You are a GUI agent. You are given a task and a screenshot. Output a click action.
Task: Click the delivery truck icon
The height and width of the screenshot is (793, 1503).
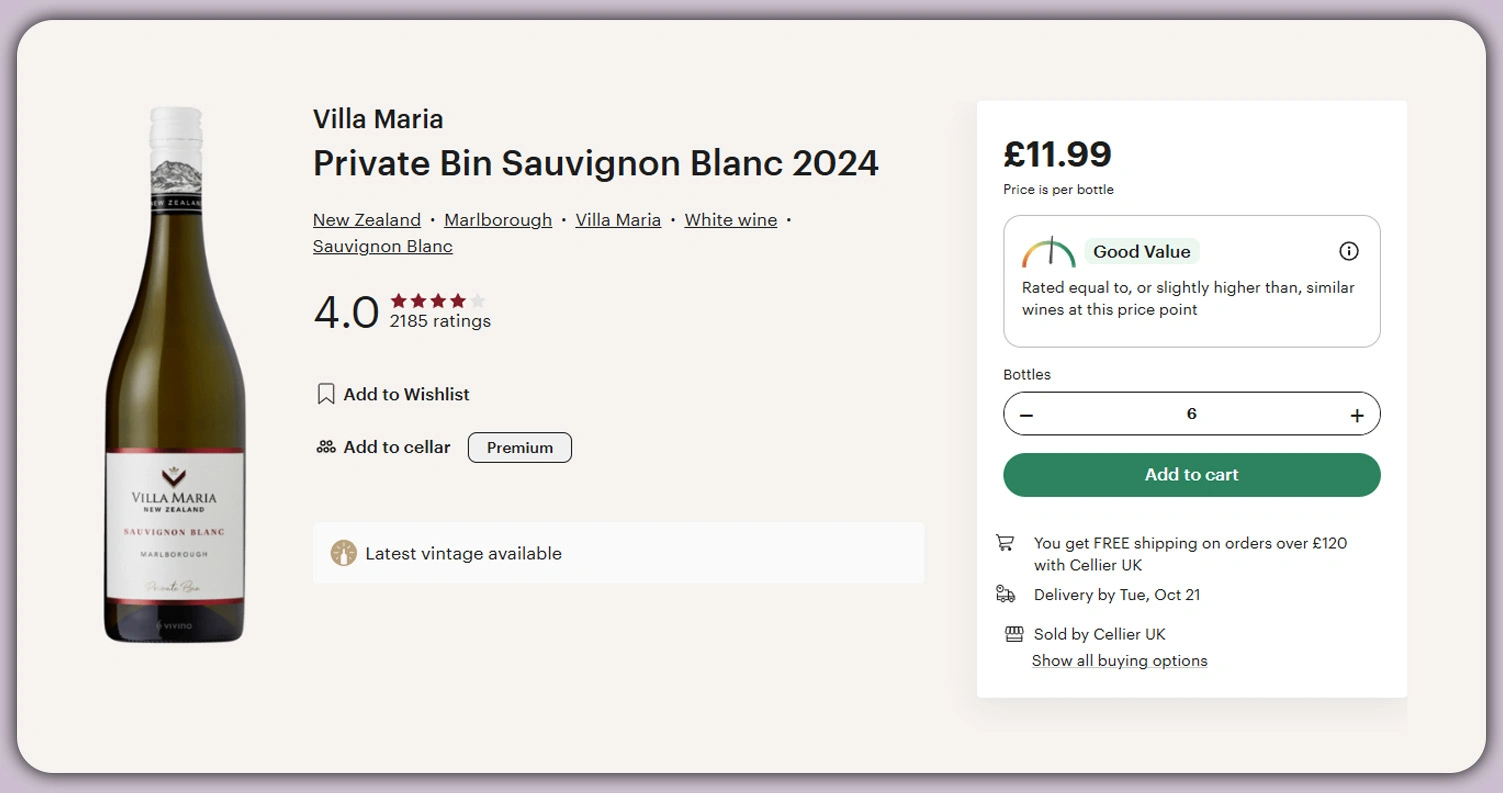point(1006,594)
